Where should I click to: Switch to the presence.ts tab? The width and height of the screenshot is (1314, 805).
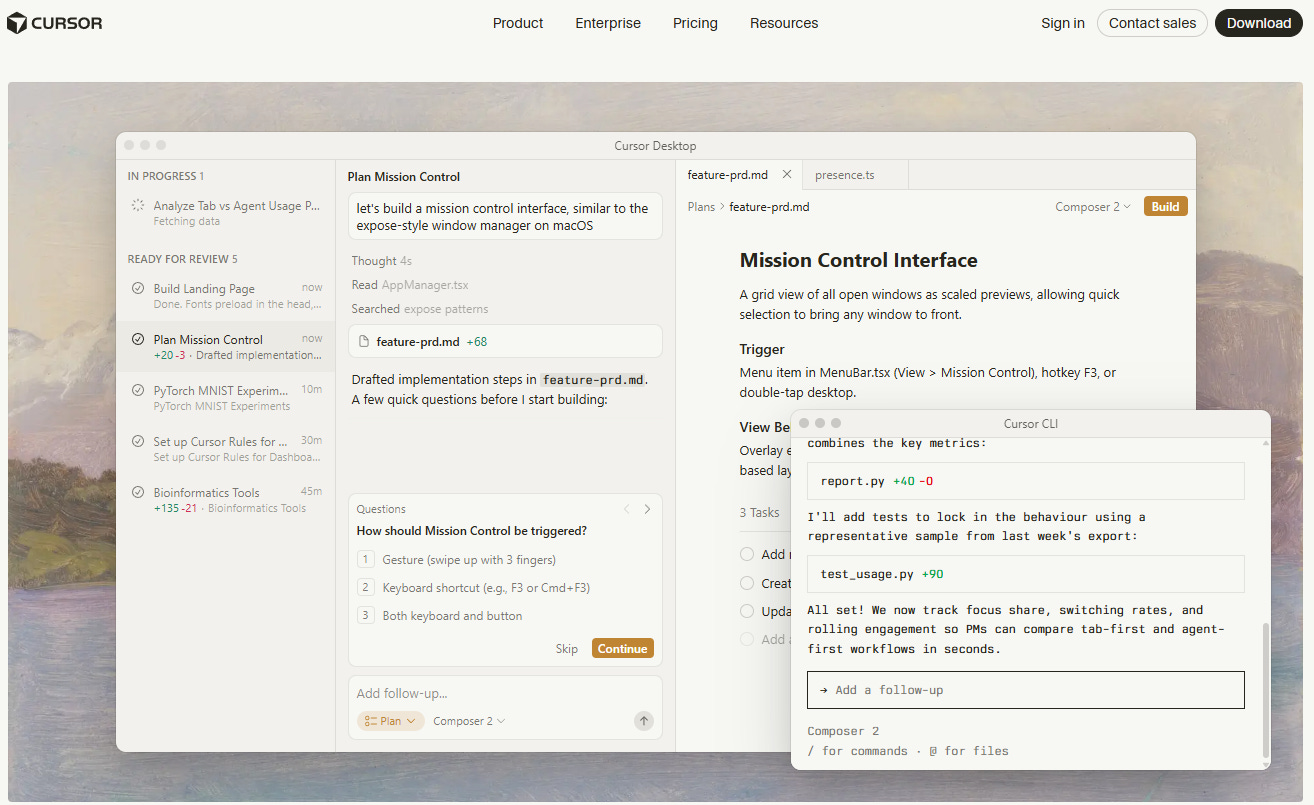point(845,175)
